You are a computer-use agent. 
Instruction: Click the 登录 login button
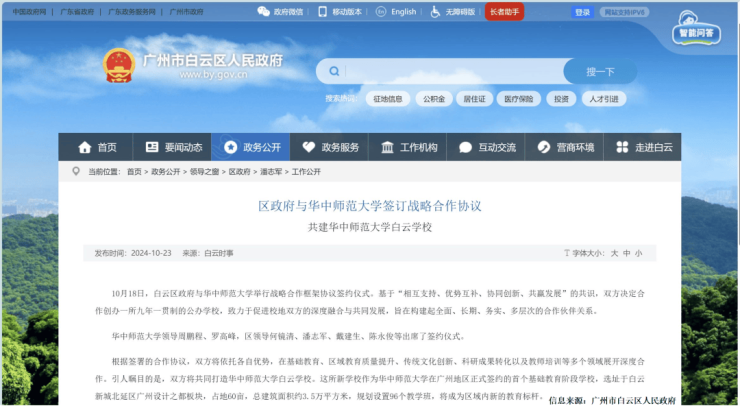tap(582, 12)
